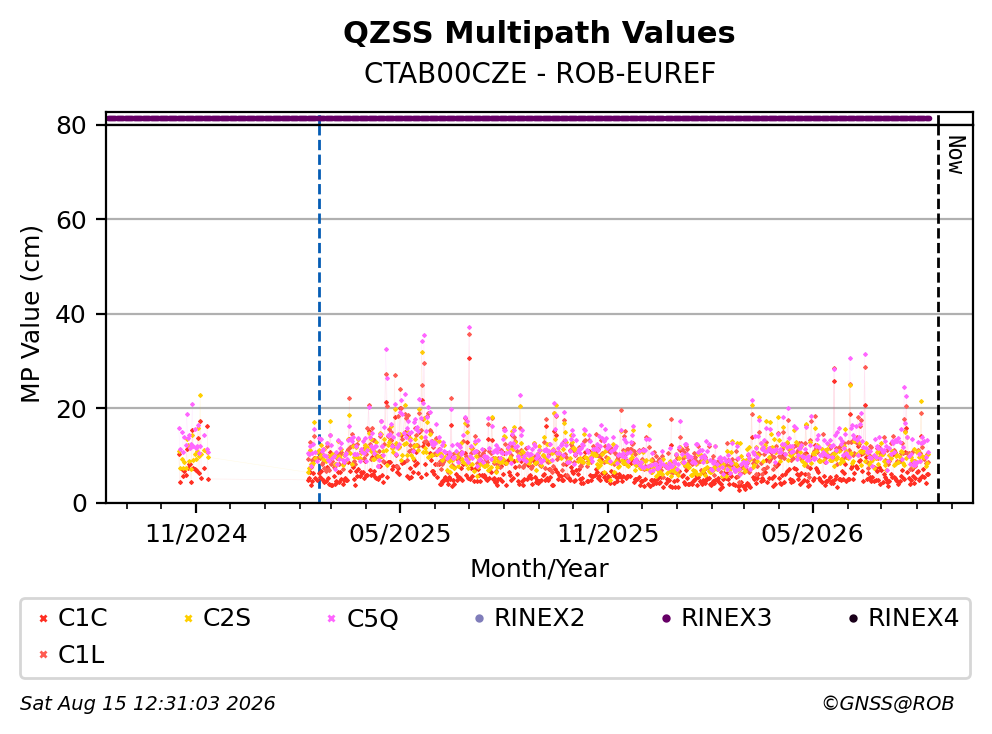Click the C5Q magenta legend marker
Image resolution: width=992 pixels, height=734 pixels.
332,618
